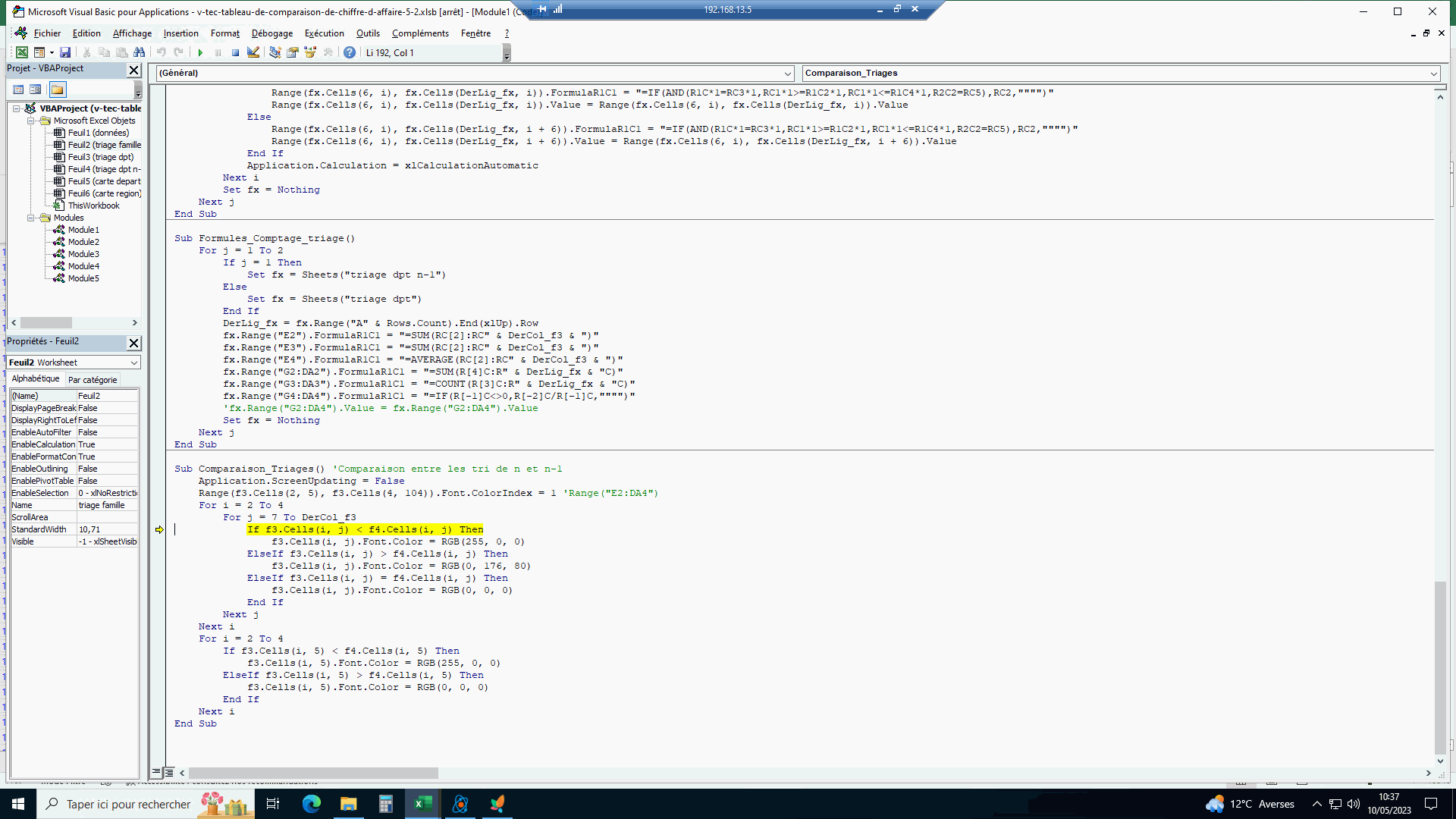Stop execution with the reset square icon
The image size is (1456, 819).
(x=235, y=52)
